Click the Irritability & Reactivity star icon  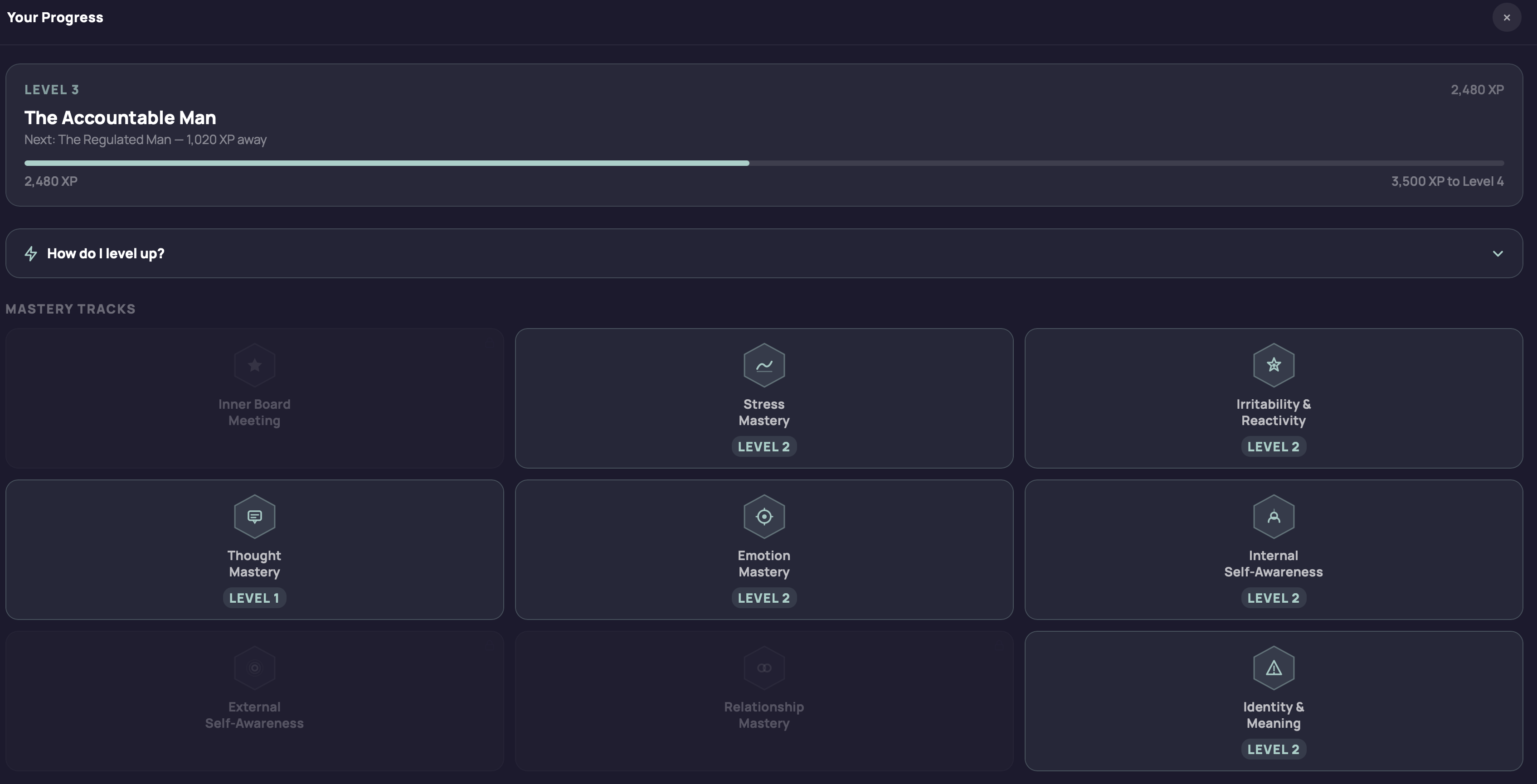1273,365
